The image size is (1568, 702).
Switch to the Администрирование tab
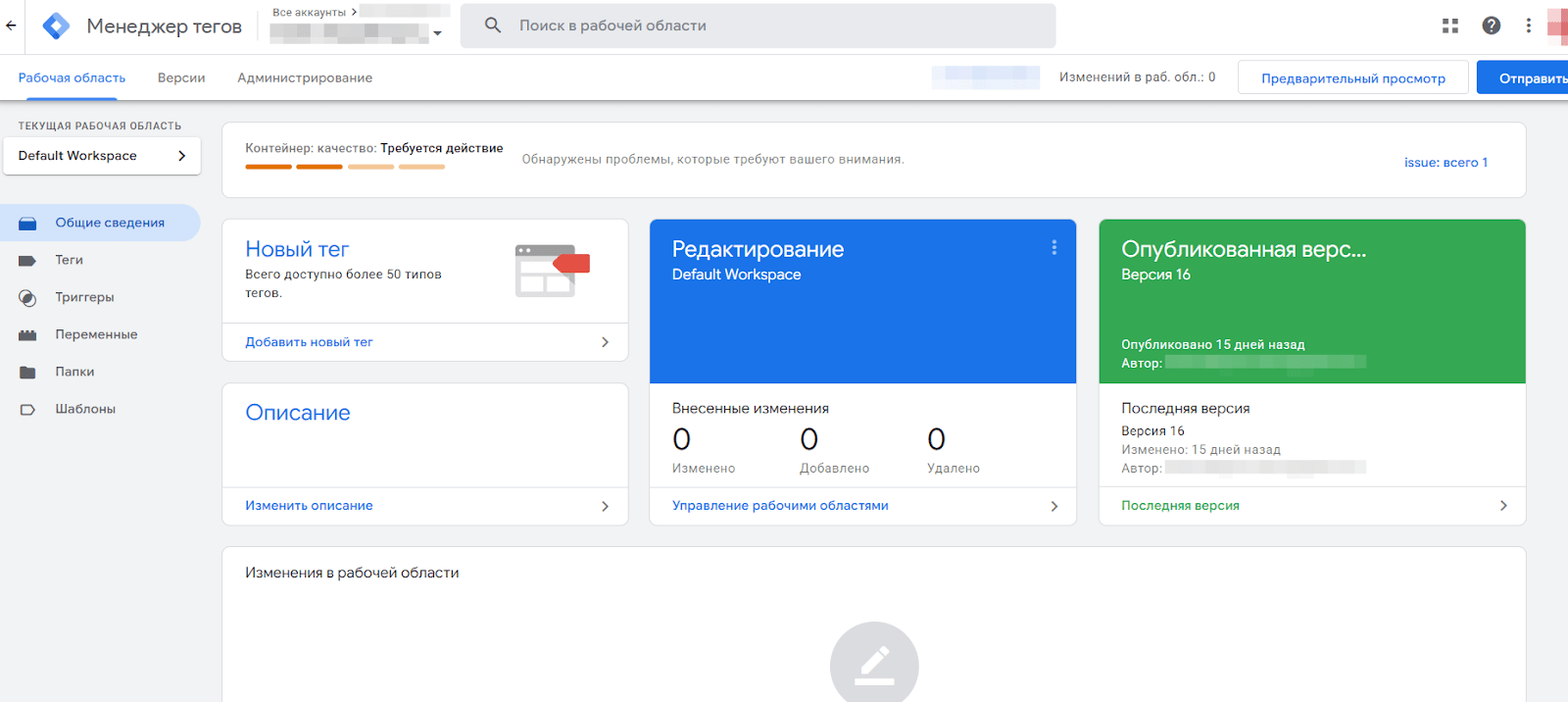(305, 77)
